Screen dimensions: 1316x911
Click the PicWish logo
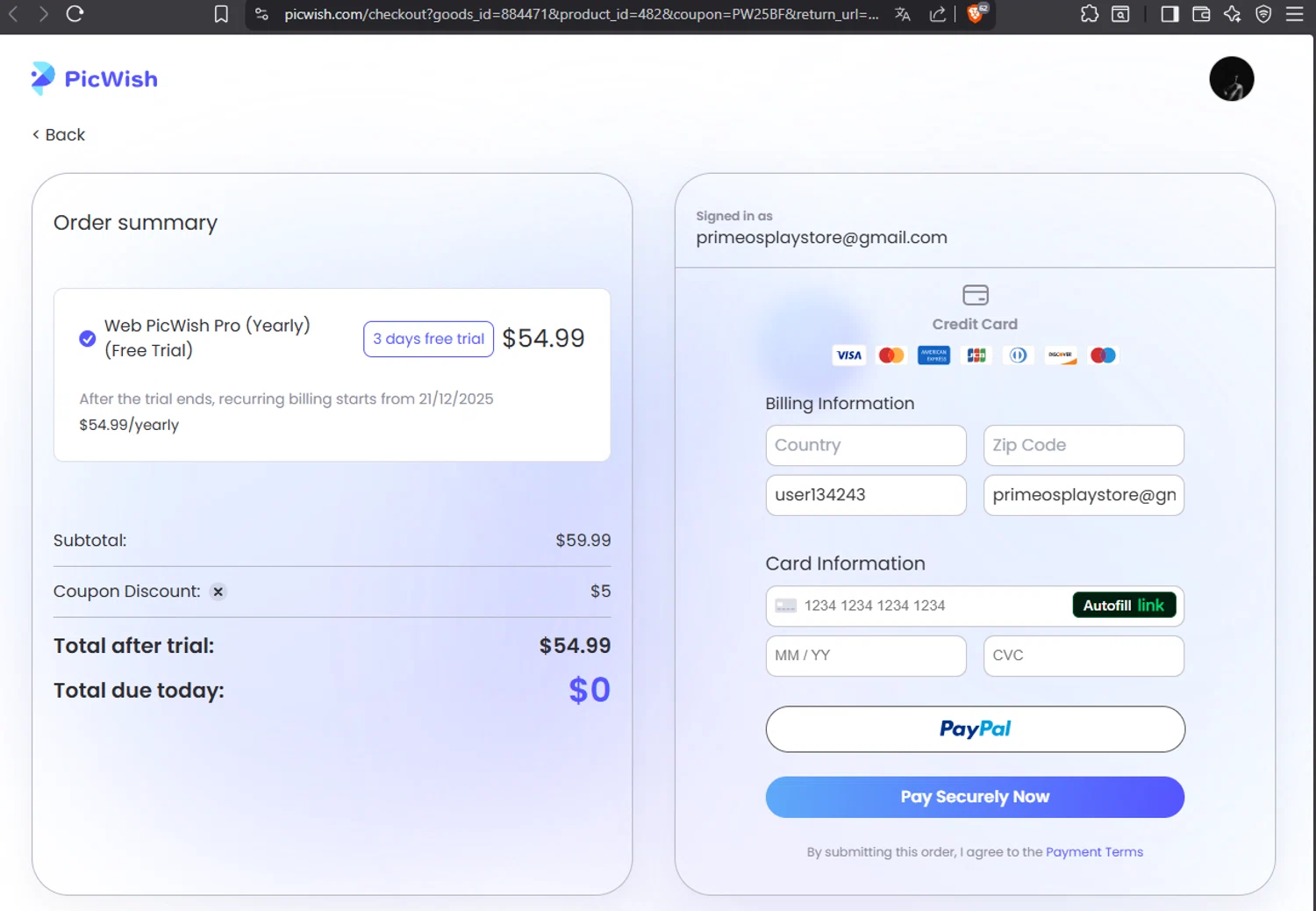[94, 79]
